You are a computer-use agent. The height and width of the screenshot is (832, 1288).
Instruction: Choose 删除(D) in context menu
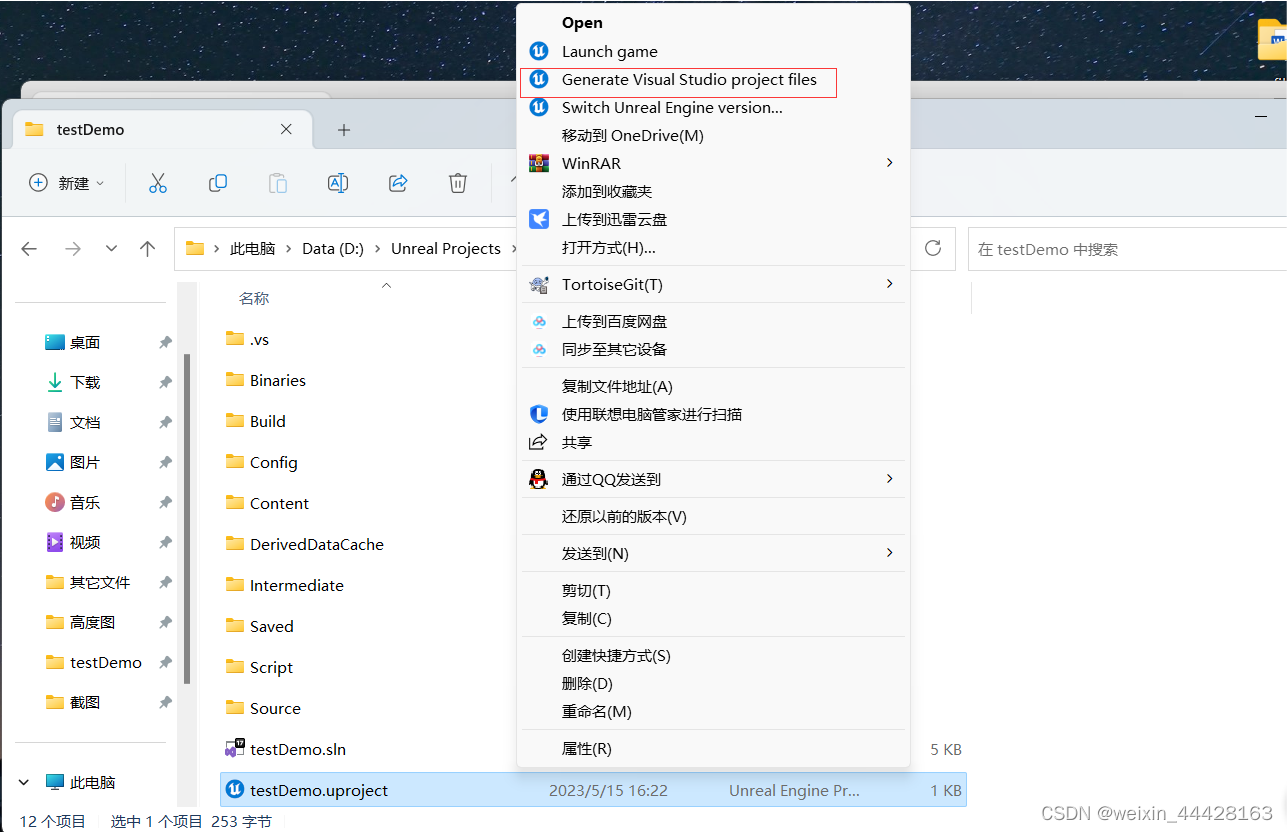coord(713,683)
